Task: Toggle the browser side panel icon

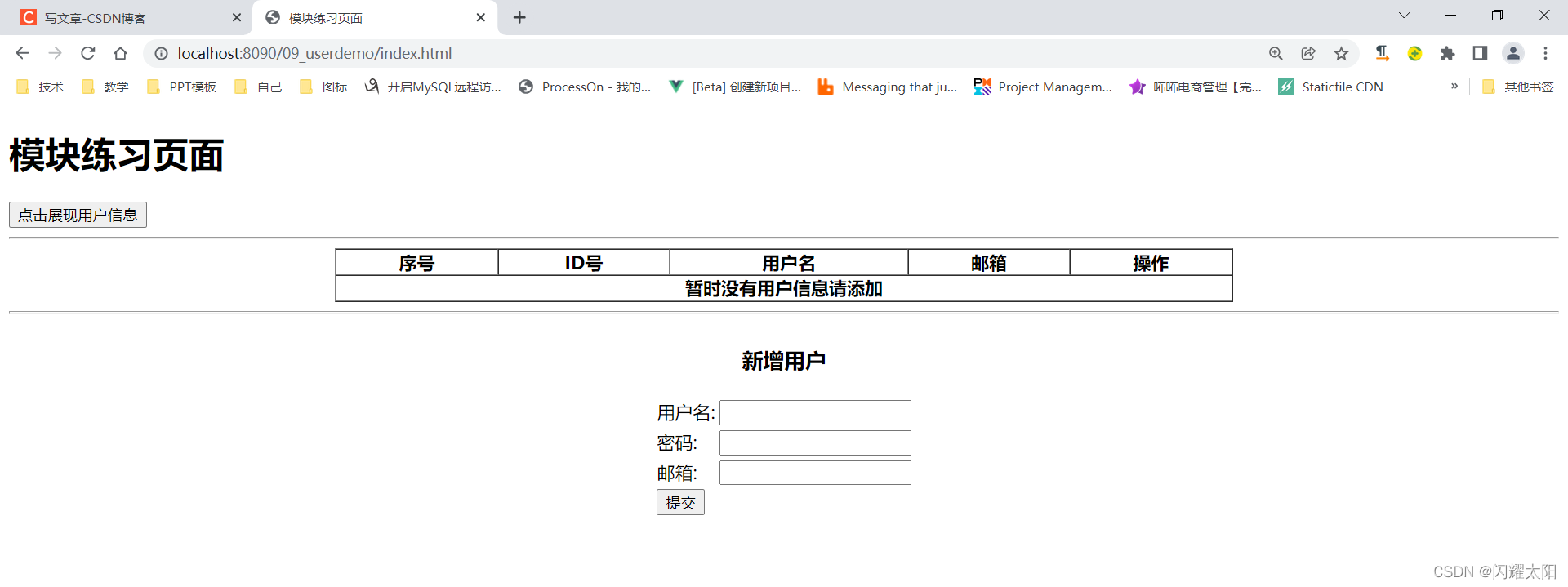Action: coord(1480,53)
